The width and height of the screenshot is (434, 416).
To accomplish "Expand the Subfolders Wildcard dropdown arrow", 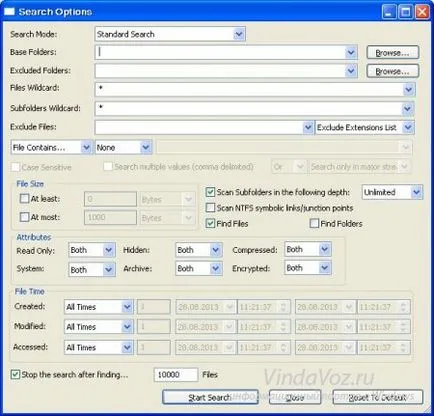I will tap(407, 108).
